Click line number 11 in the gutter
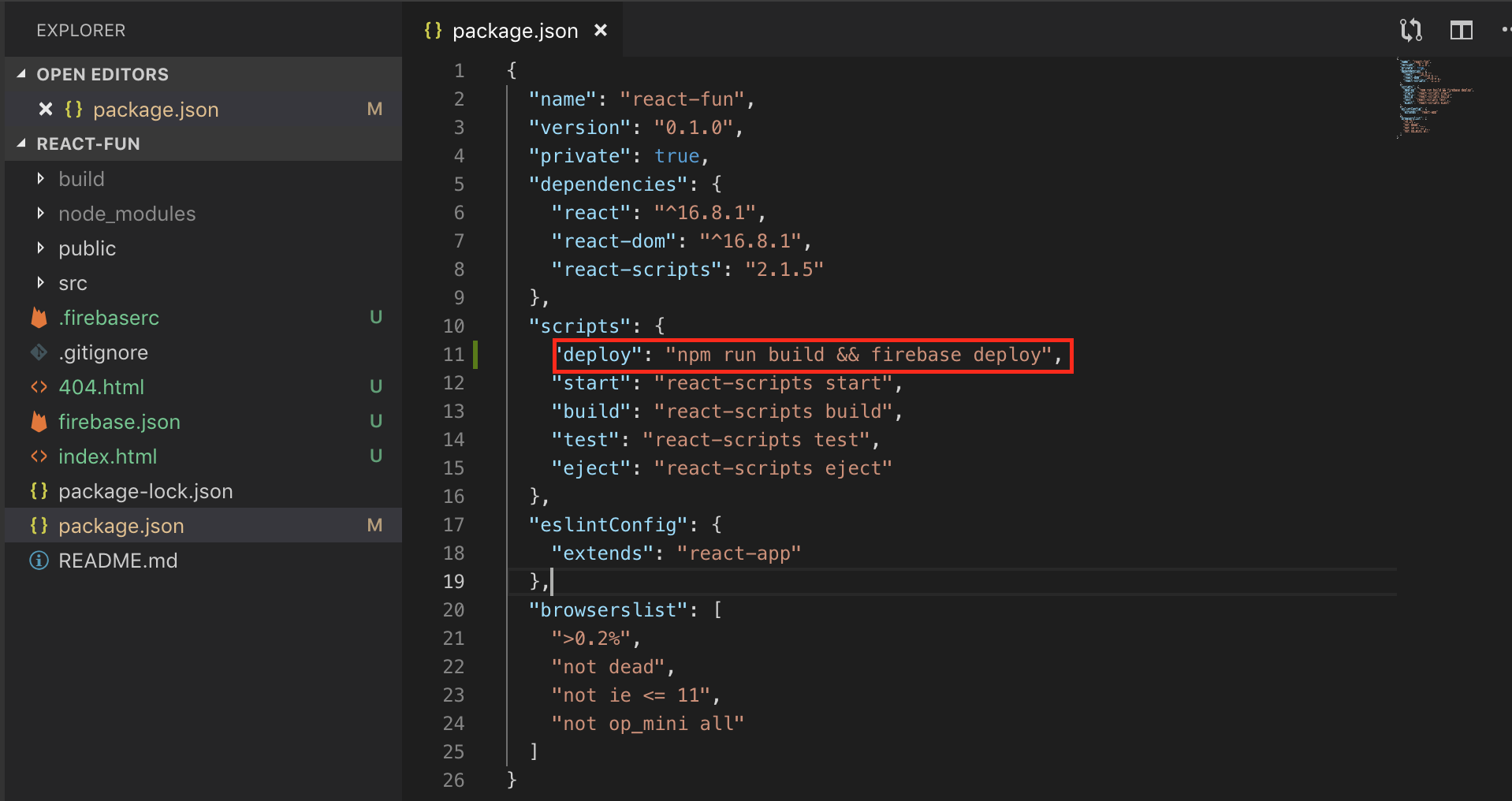This screenshot has height=801, width=1512. point(453,355)
